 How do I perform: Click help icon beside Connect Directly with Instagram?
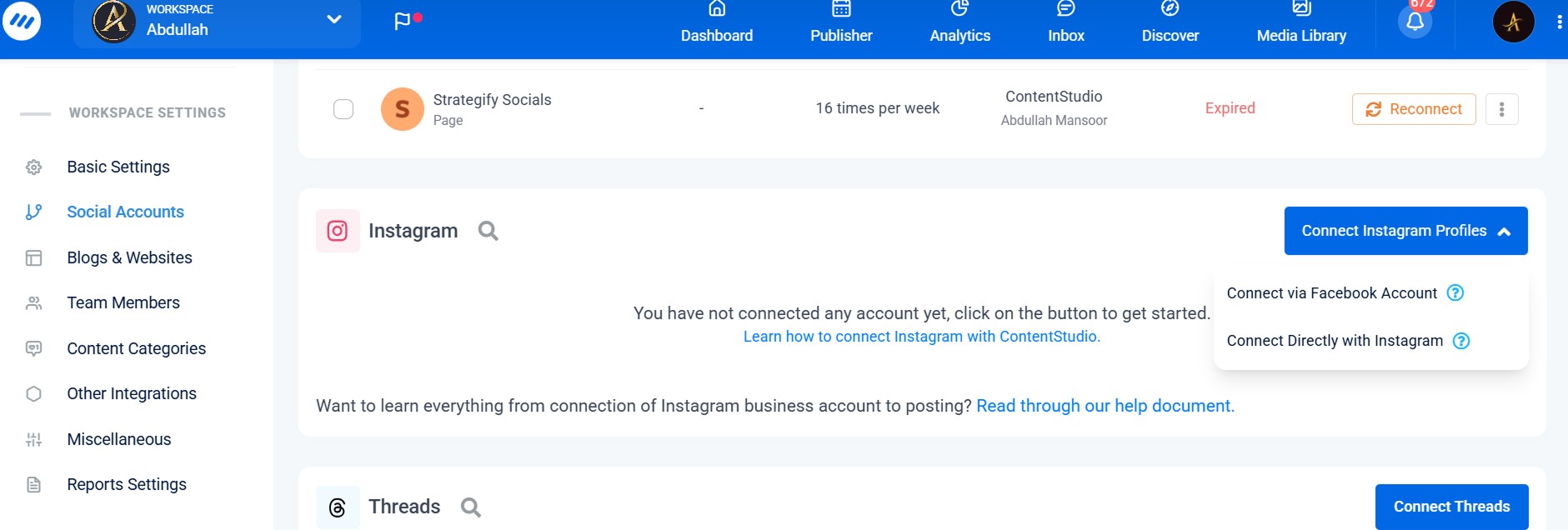point(1461,341)
